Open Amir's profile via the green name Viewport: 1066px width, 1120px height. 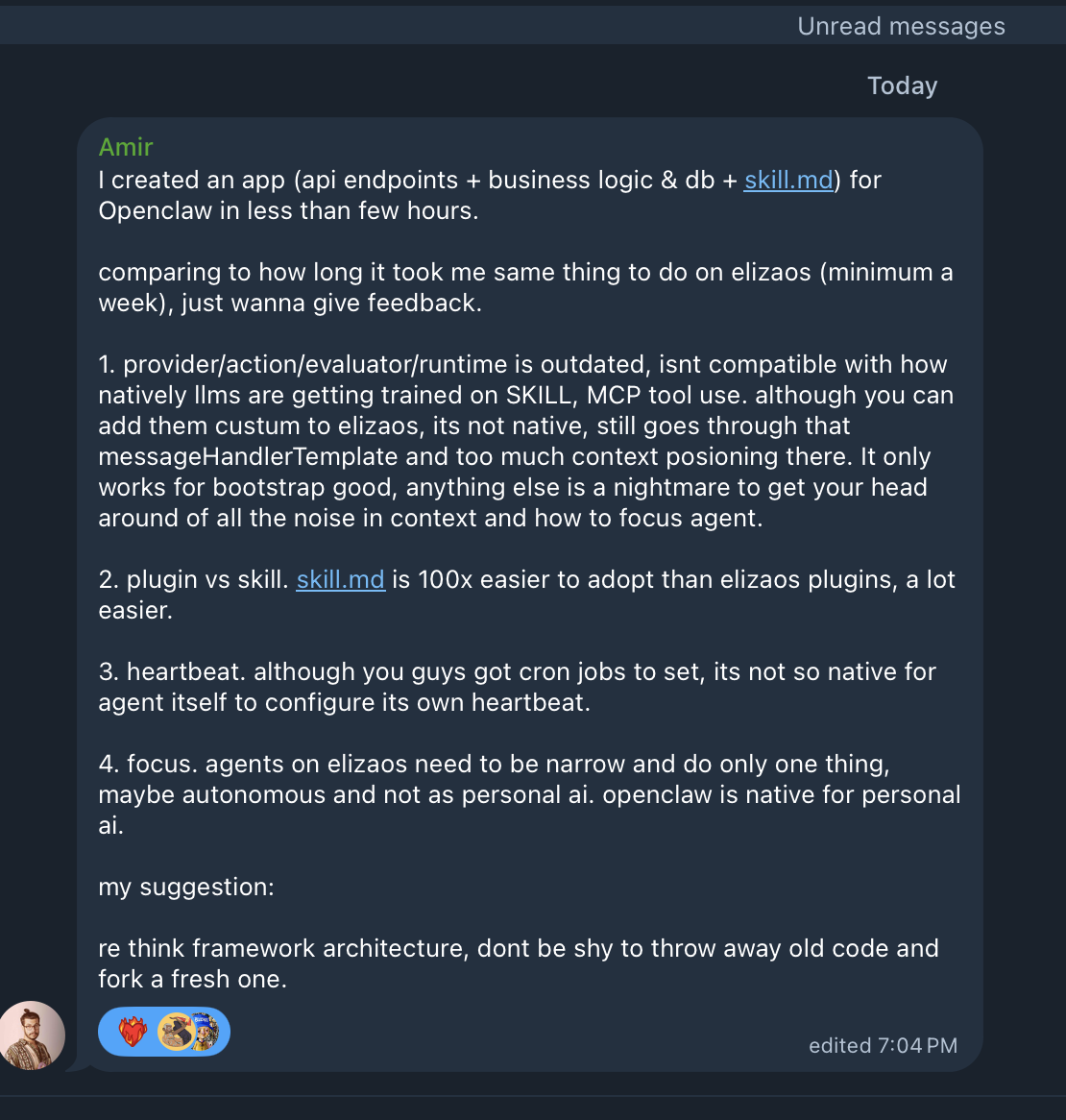coord(126,146)
